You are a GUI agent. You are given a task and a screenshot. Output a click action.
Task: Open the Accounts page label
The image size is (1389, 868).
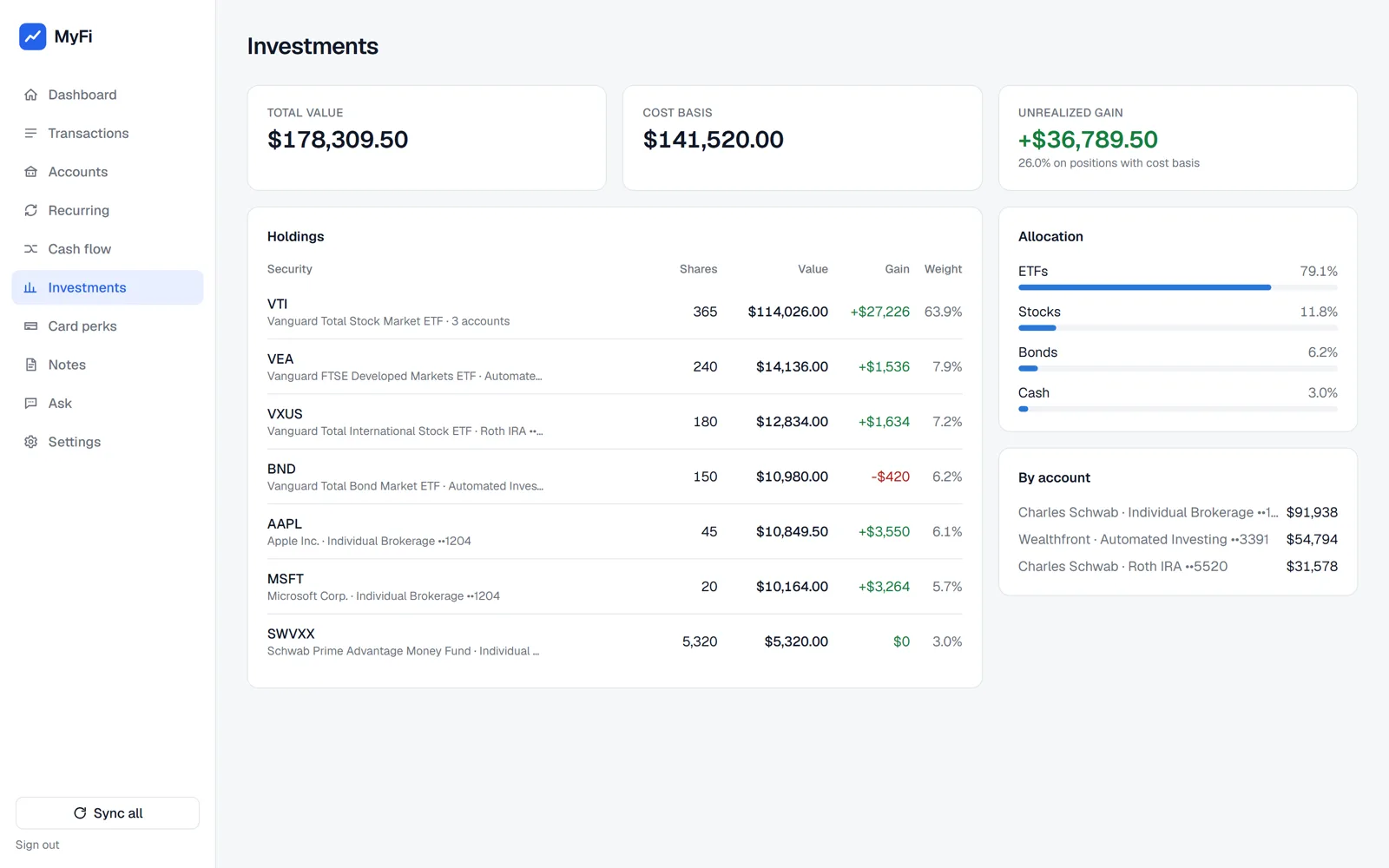pyautogui.click(x=78, y=172)
